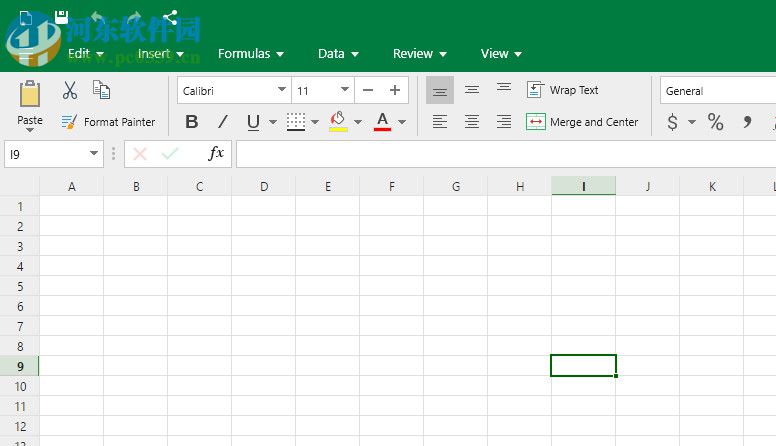Image resolution: width=776 pixels, height=446 pixels.
Task: Open the fill color dropdown arrow
Action: 358,122
